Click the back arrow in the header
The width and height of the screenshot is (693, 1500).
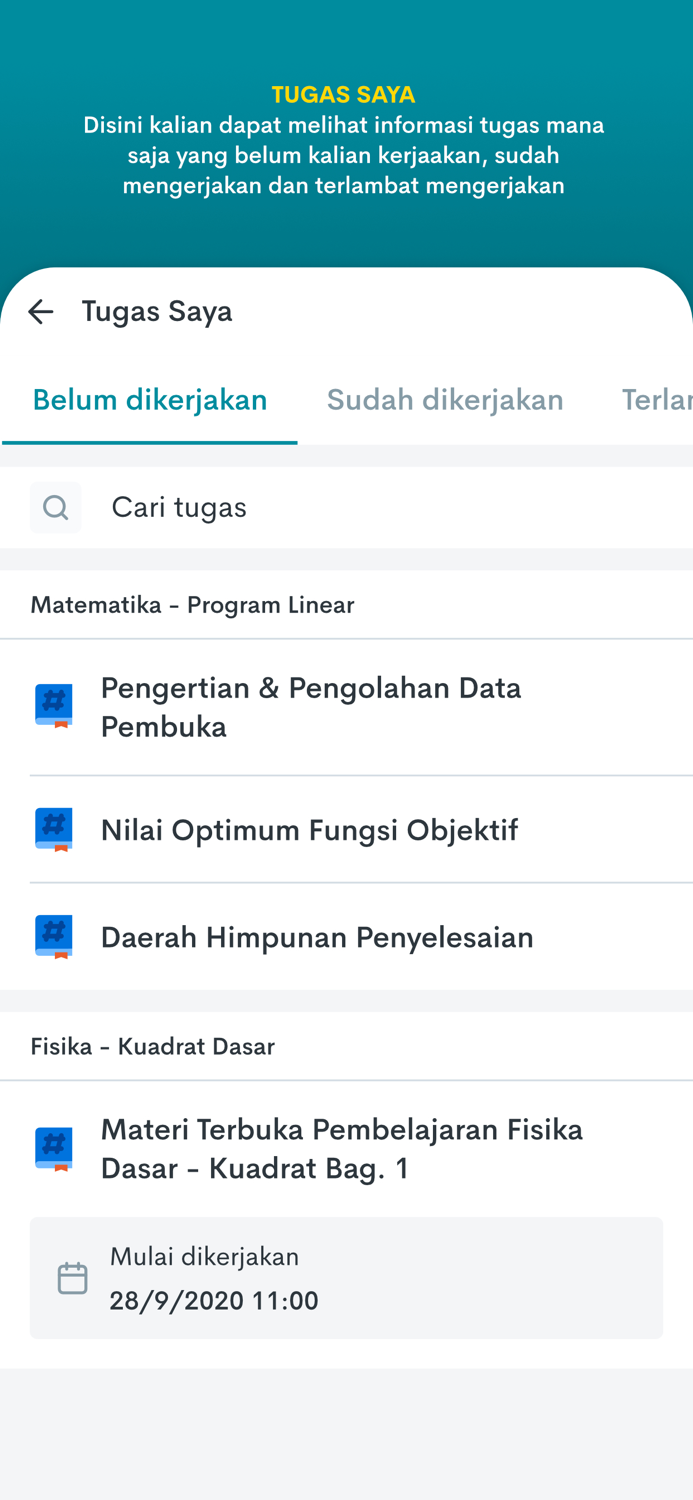coord(40,311)
